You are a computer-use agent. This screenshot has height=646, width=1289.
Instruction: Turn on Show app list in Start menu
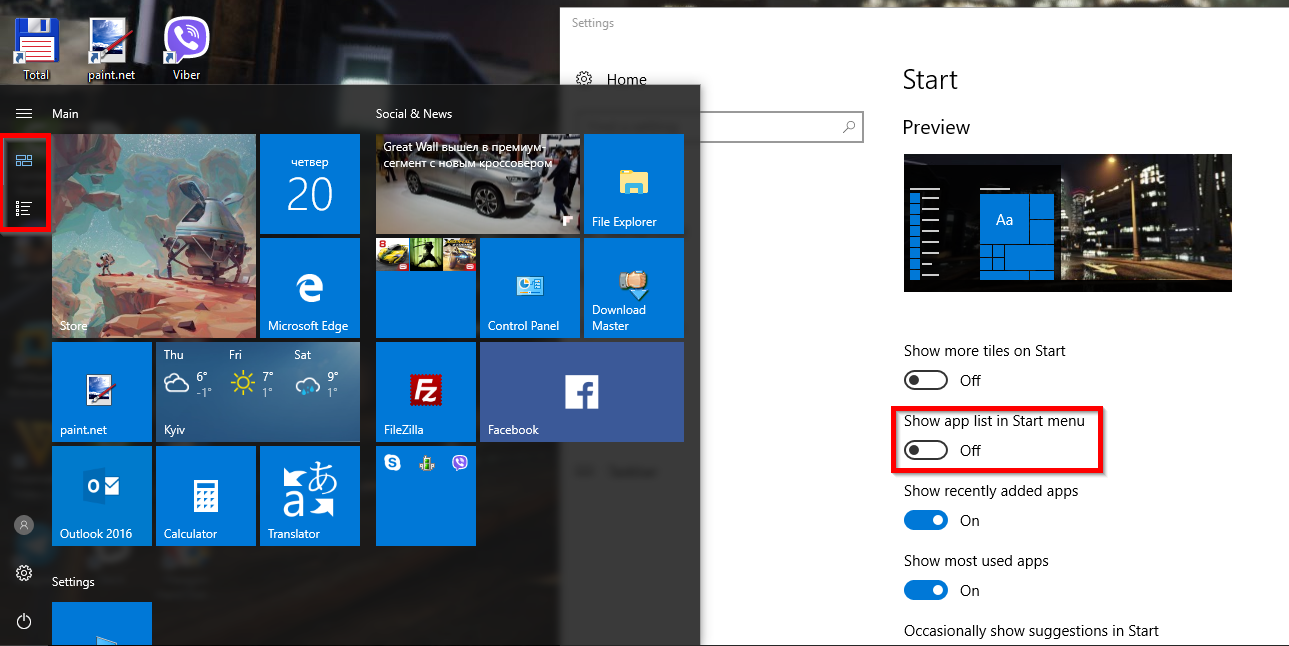925,450
